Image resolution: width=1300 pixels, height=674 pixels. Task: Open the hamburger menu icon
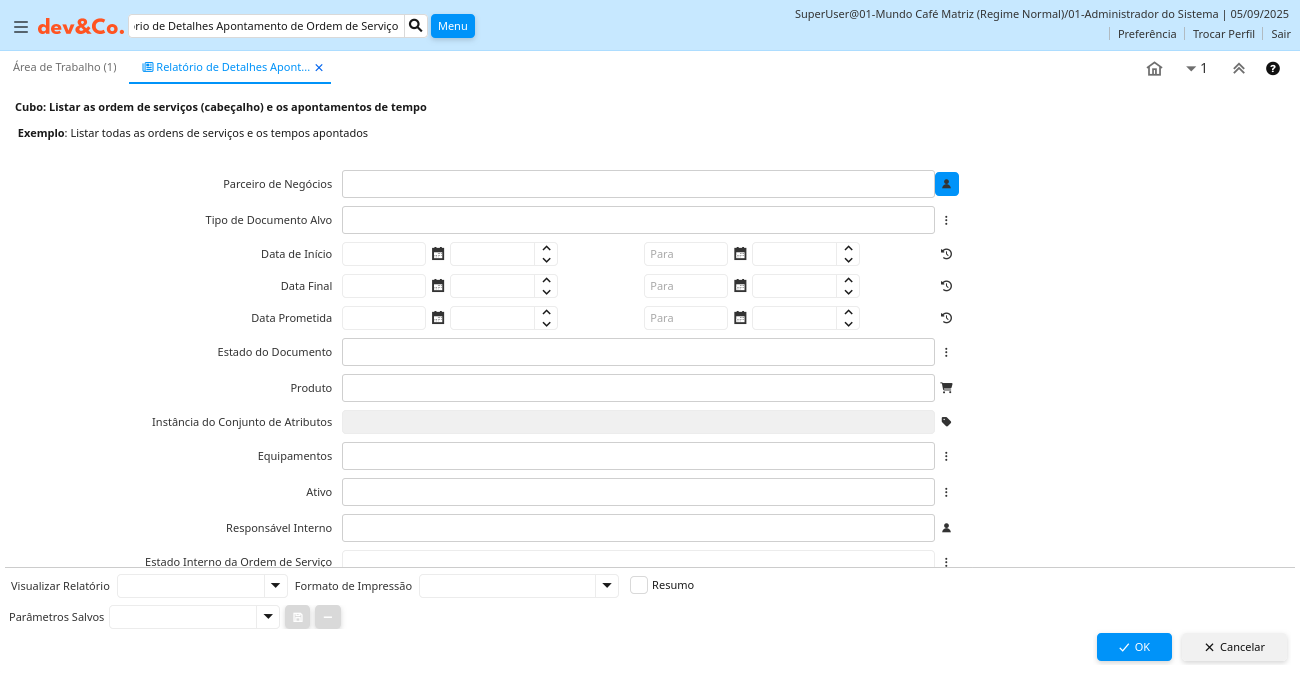pyautogui.click(x=20, y=27)
